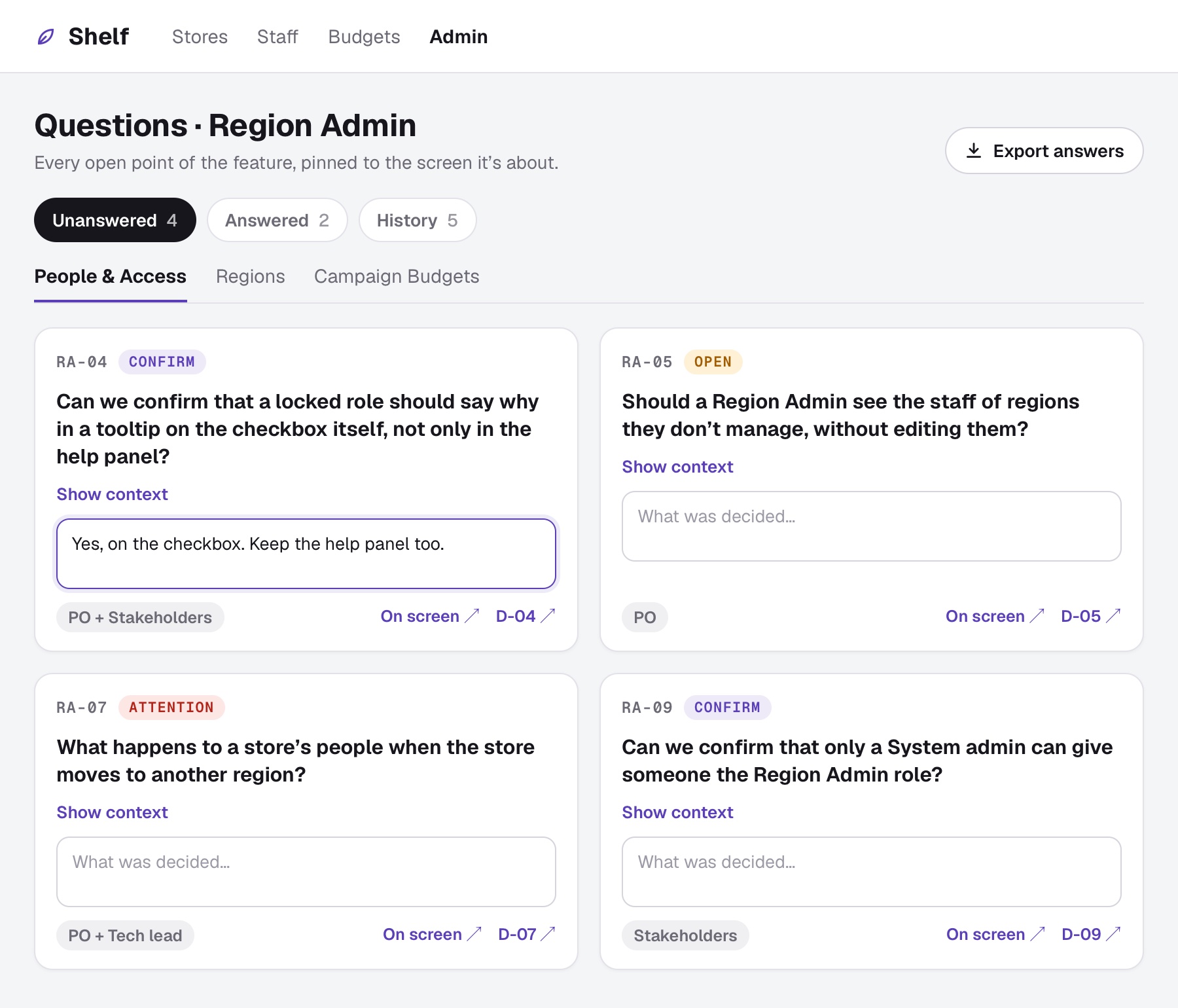This screenshot has width=1178, height=1008.
Task: Switch to the History 5 filter
Action: [x=418, y=220]
